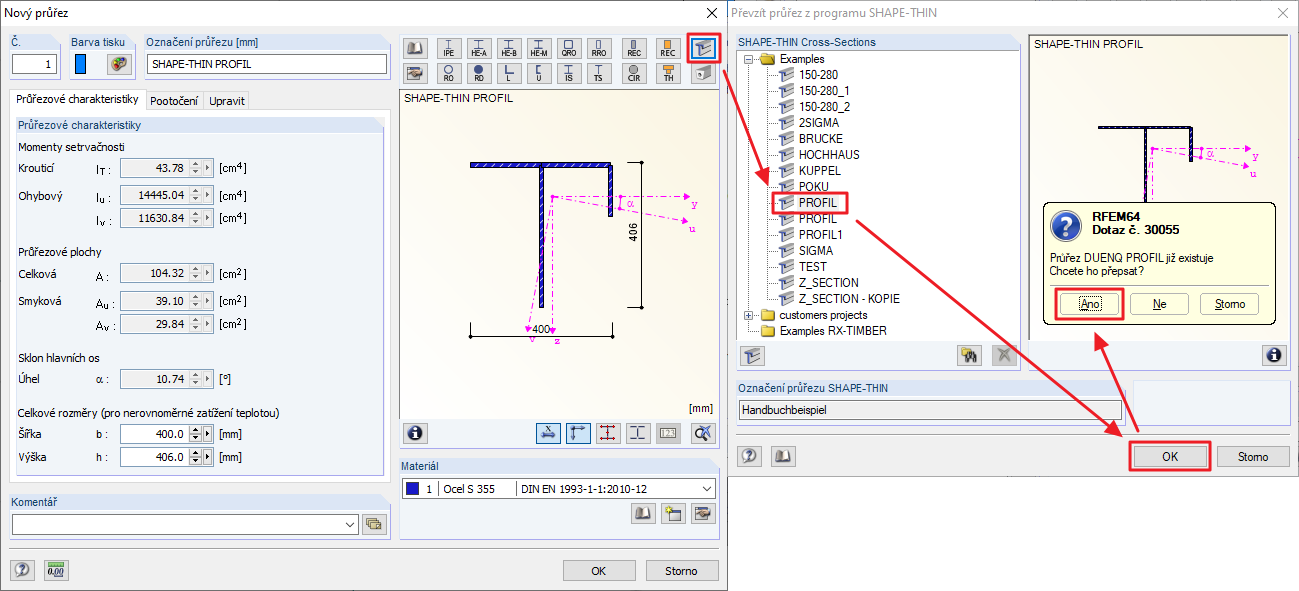Open the hand-pointer section edit icon below the library book

[415, 72]
